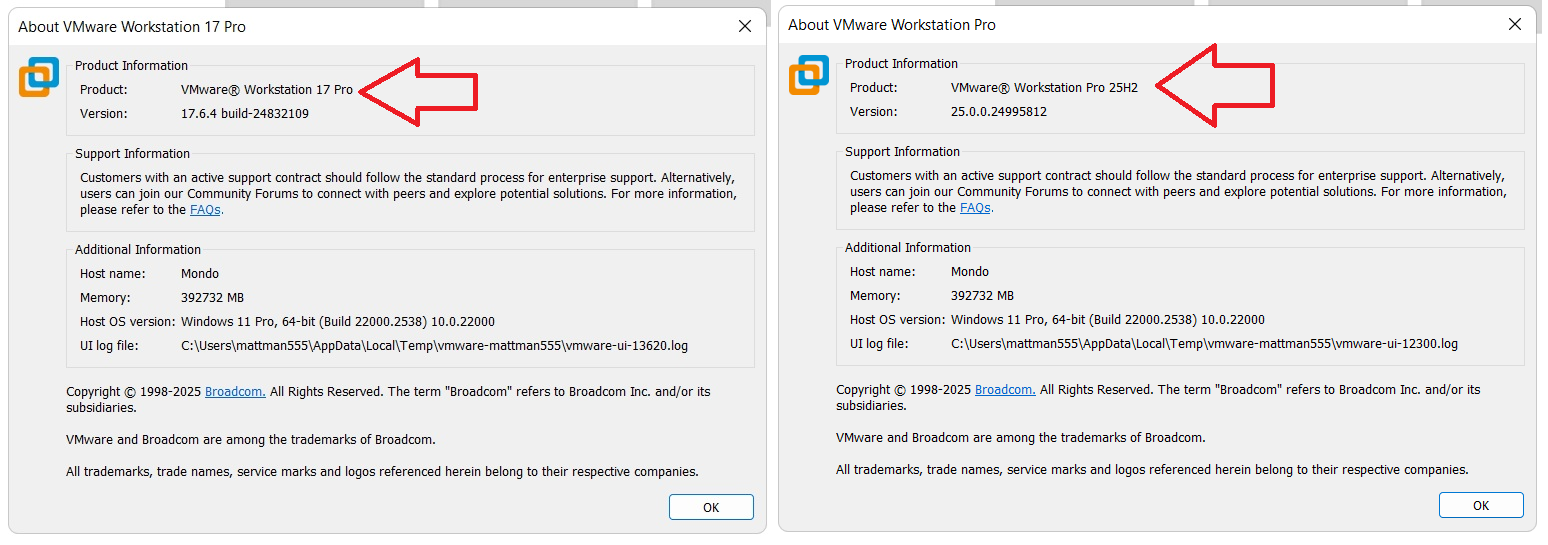Click the VMware logo in the Workstation 17 Pro dialog

39,78
